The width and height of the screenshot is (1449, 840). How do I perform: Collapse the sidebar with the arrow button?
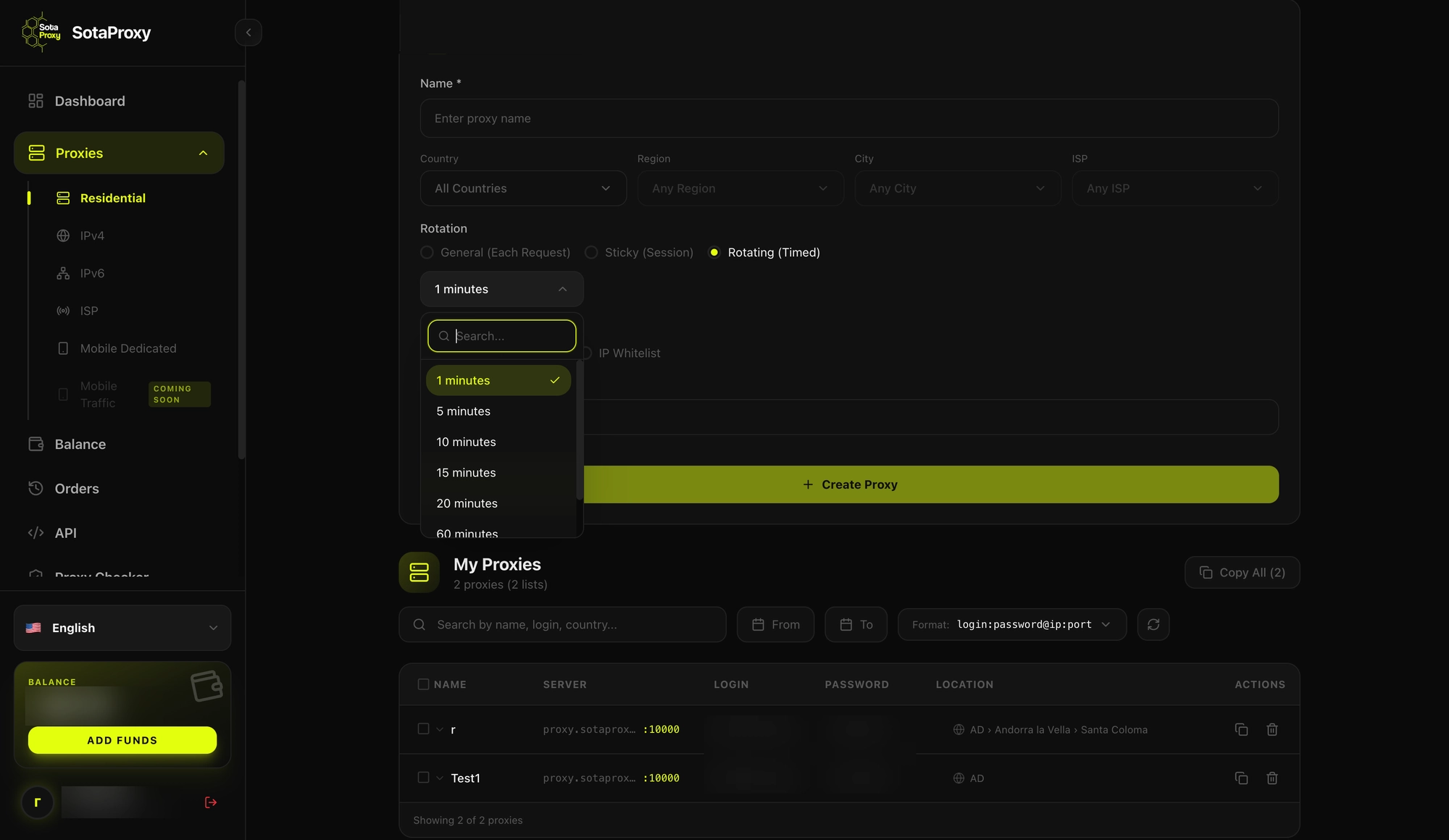(248, 33)
